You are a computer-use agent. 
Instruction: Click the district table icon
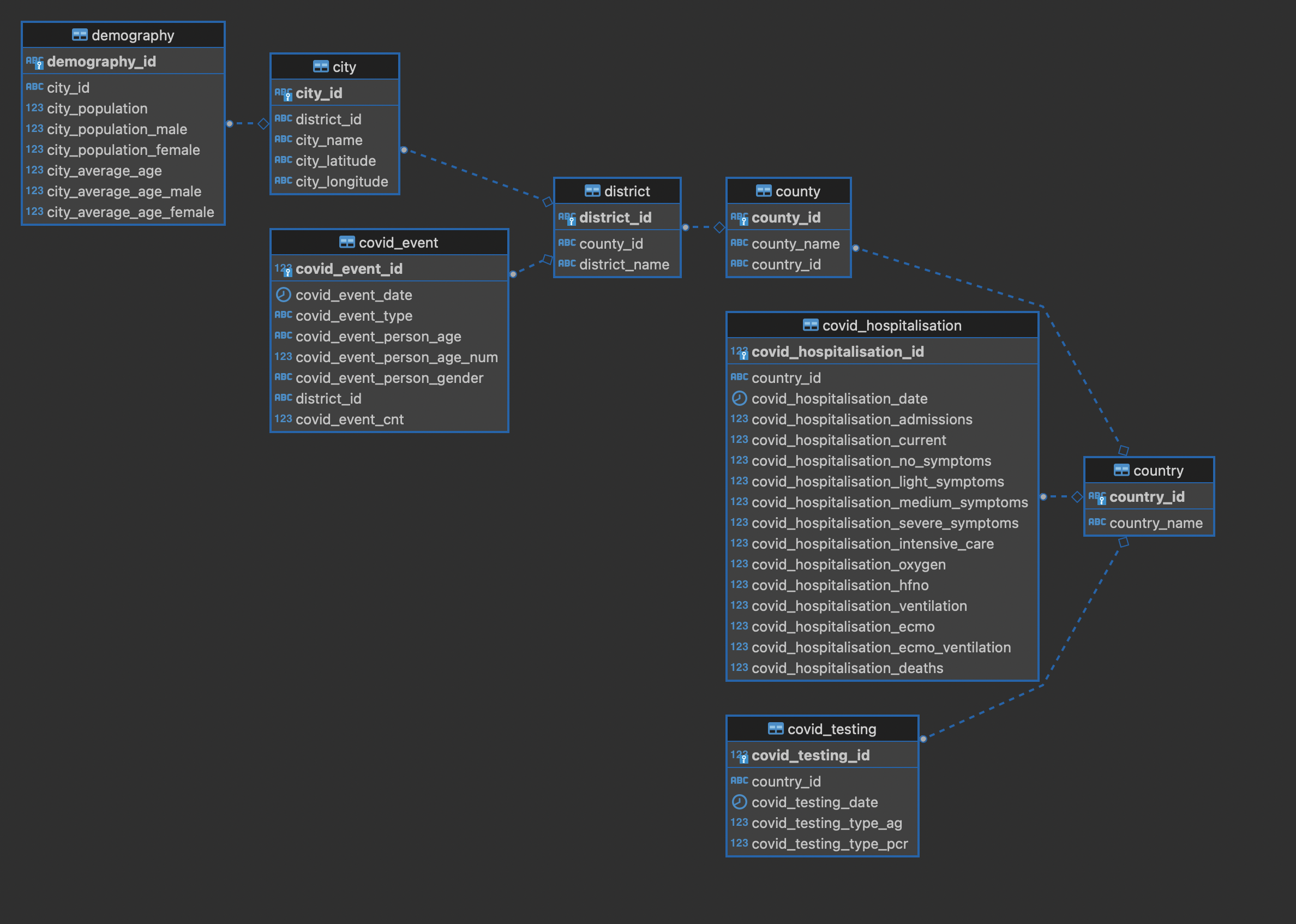pos(592,191)
